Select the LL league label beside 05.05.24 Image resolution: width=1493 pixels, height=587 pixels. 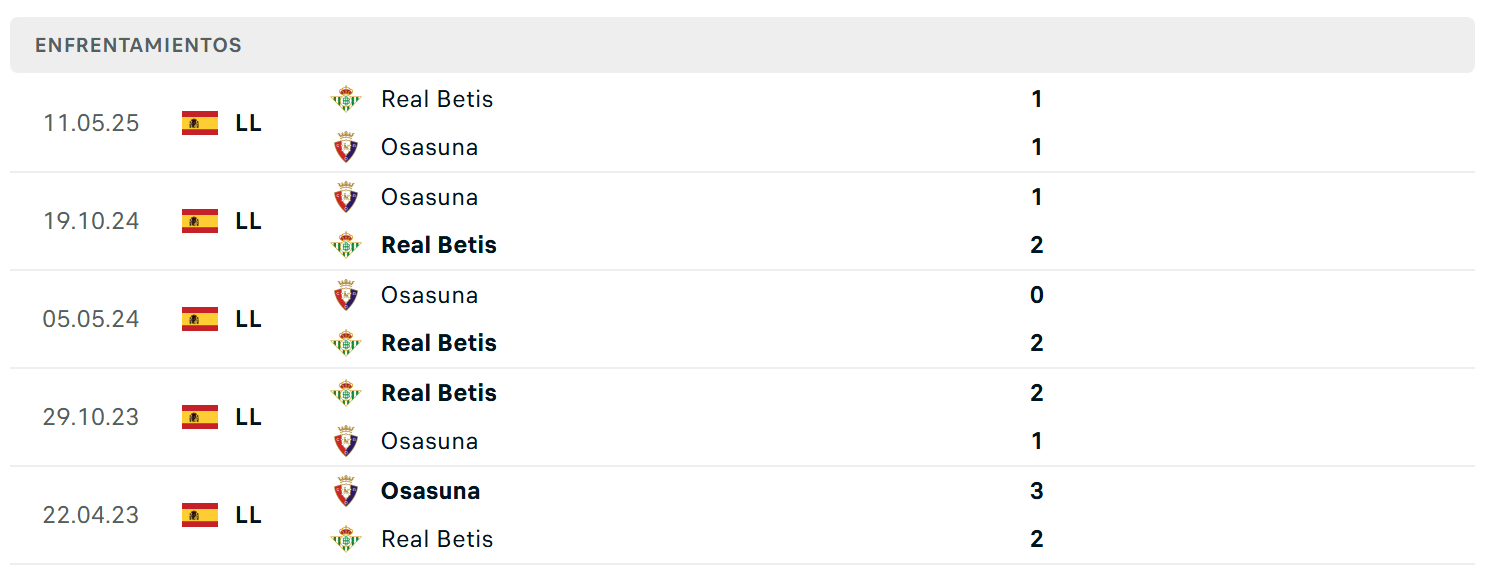point(249,319)
